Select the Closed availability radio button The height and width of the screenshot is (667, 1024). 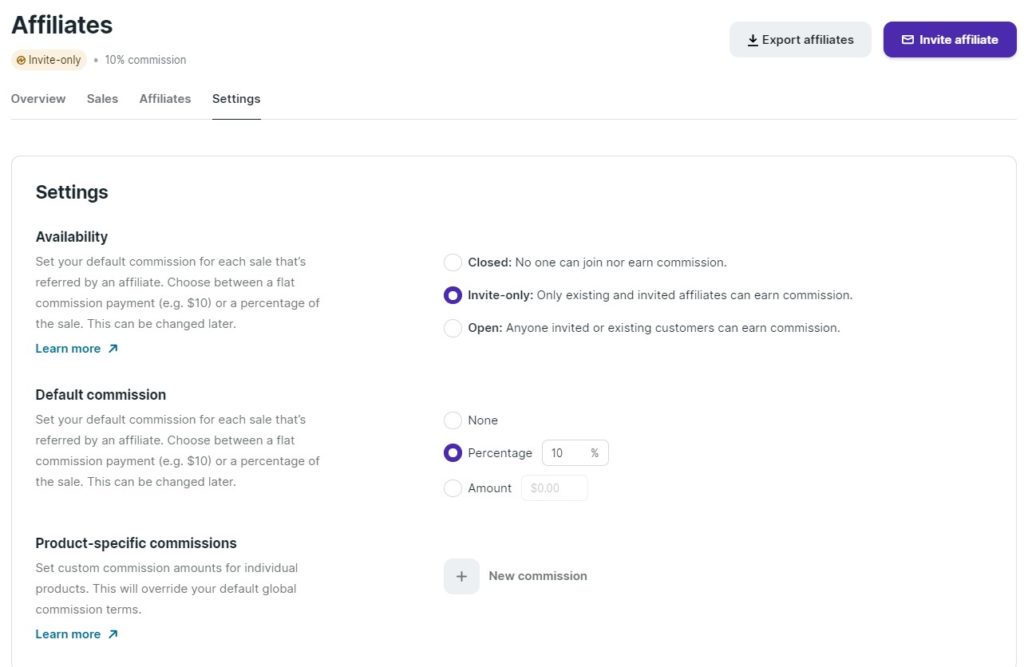pyautogui.click(x=453, y=263)
